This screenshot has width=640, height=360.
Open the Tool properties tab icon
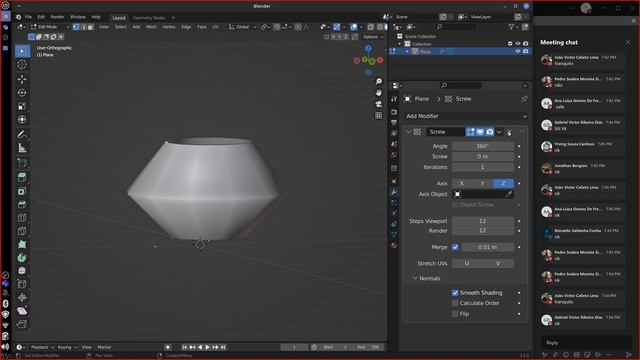coord(394,99)
